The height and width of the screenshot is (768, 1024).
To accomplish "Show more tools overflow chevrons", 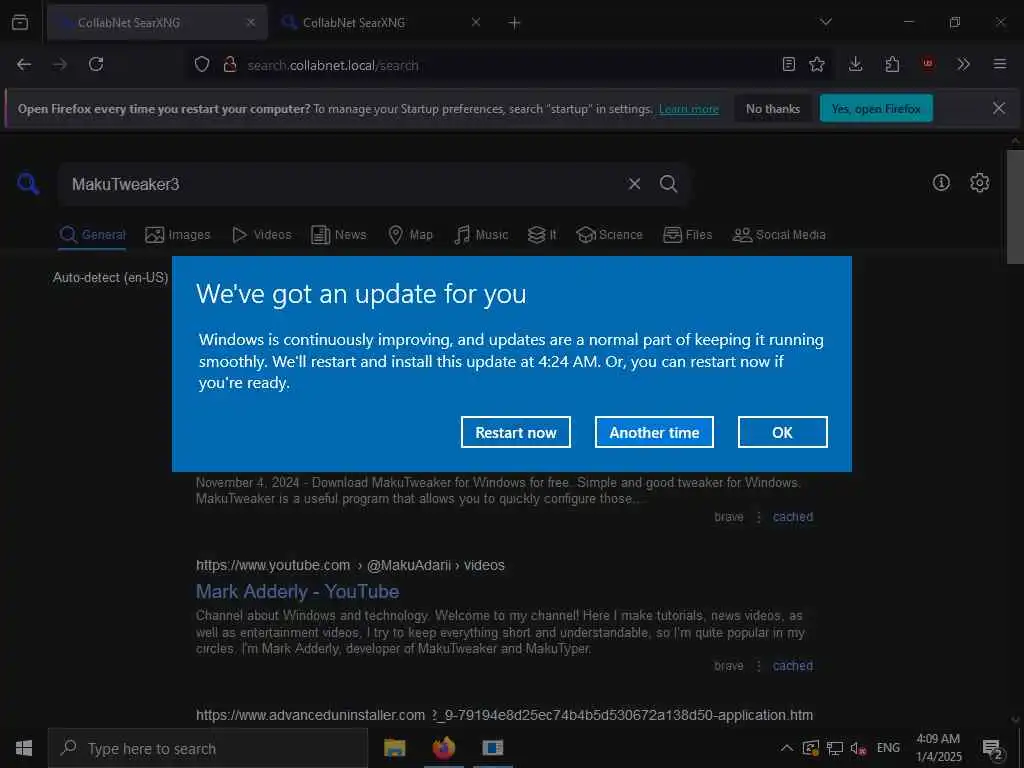I will [963, 65].
